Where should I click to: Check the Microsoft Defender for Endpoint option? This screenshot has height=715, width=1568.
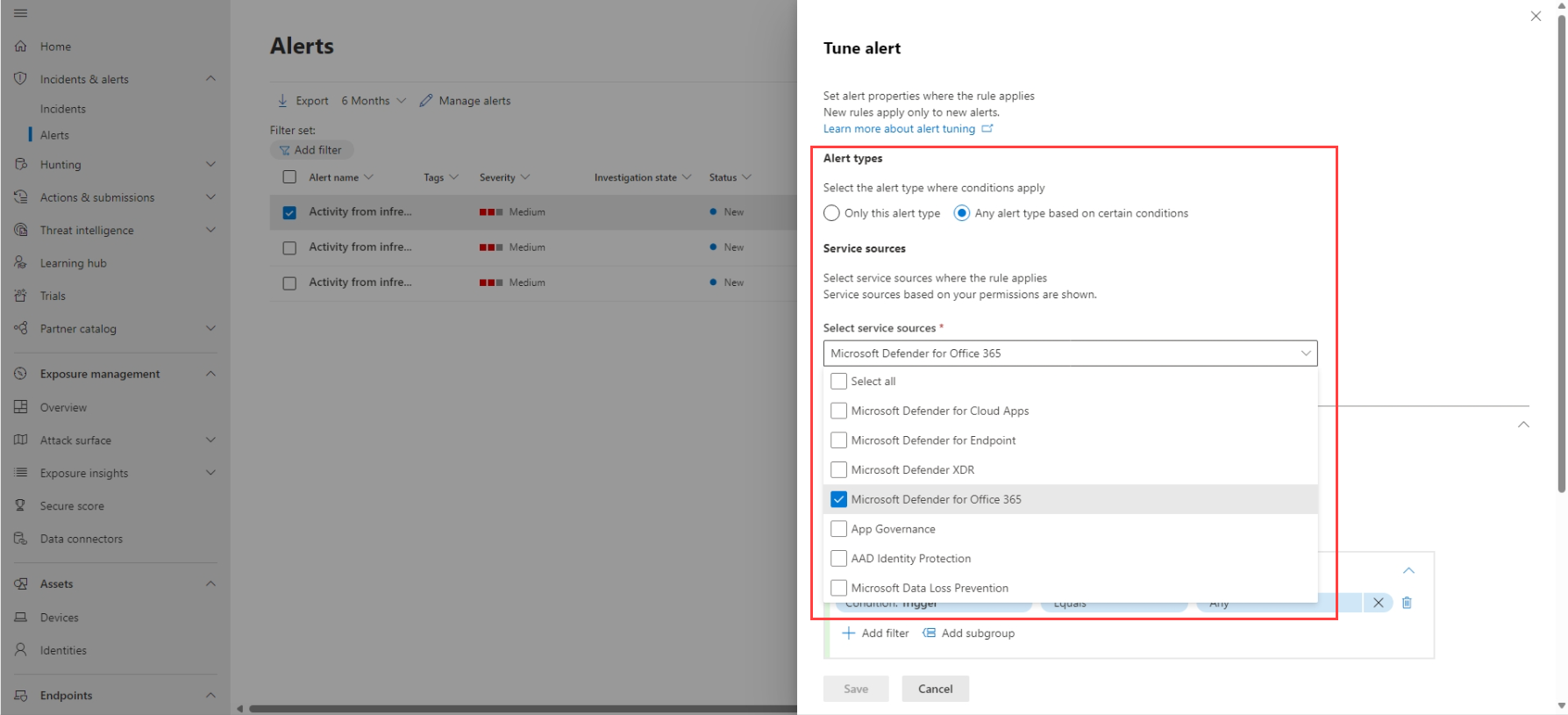tap(838, 440)
